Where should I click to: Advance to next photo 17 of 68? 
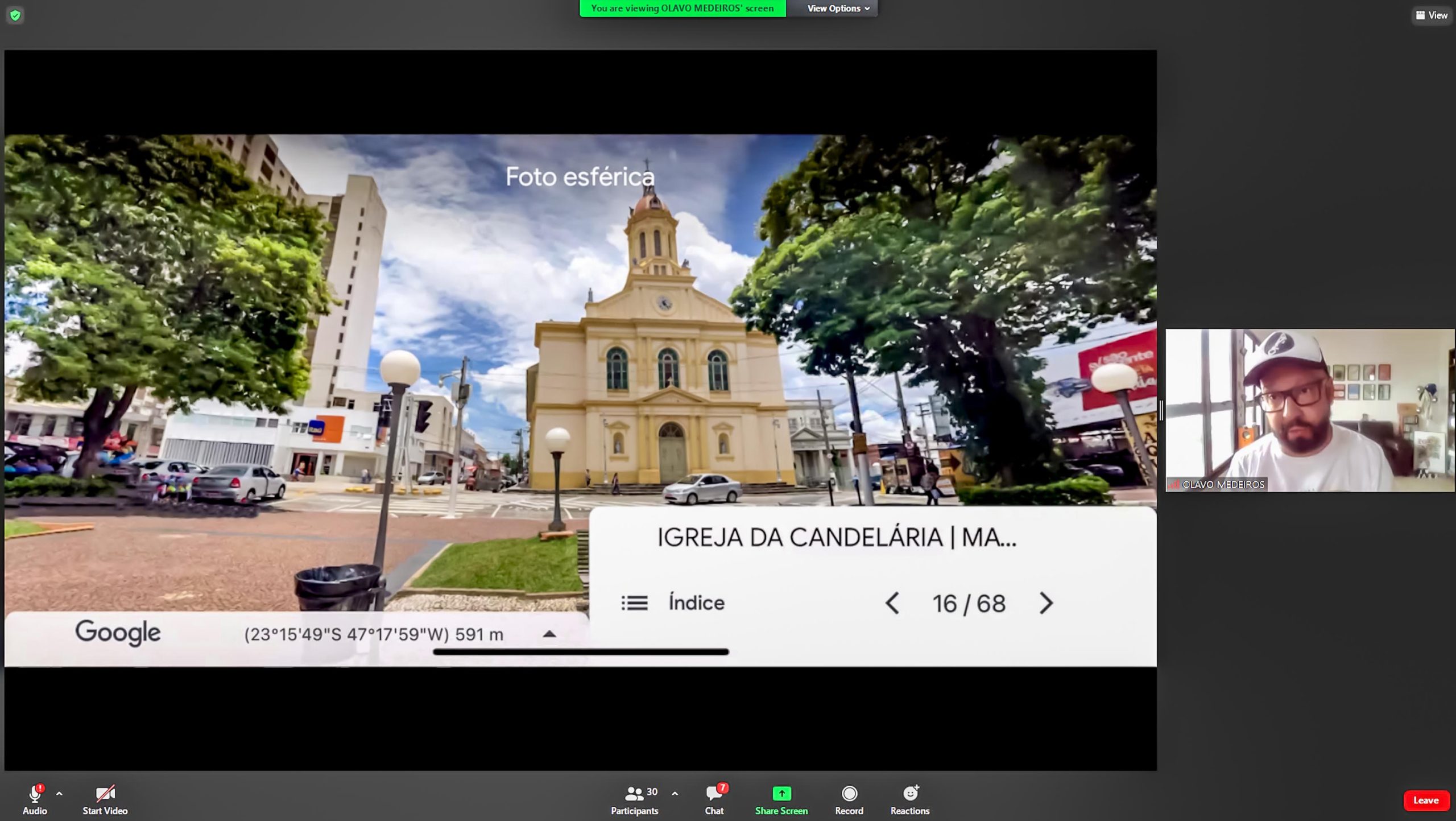[x=1046, y=603]
